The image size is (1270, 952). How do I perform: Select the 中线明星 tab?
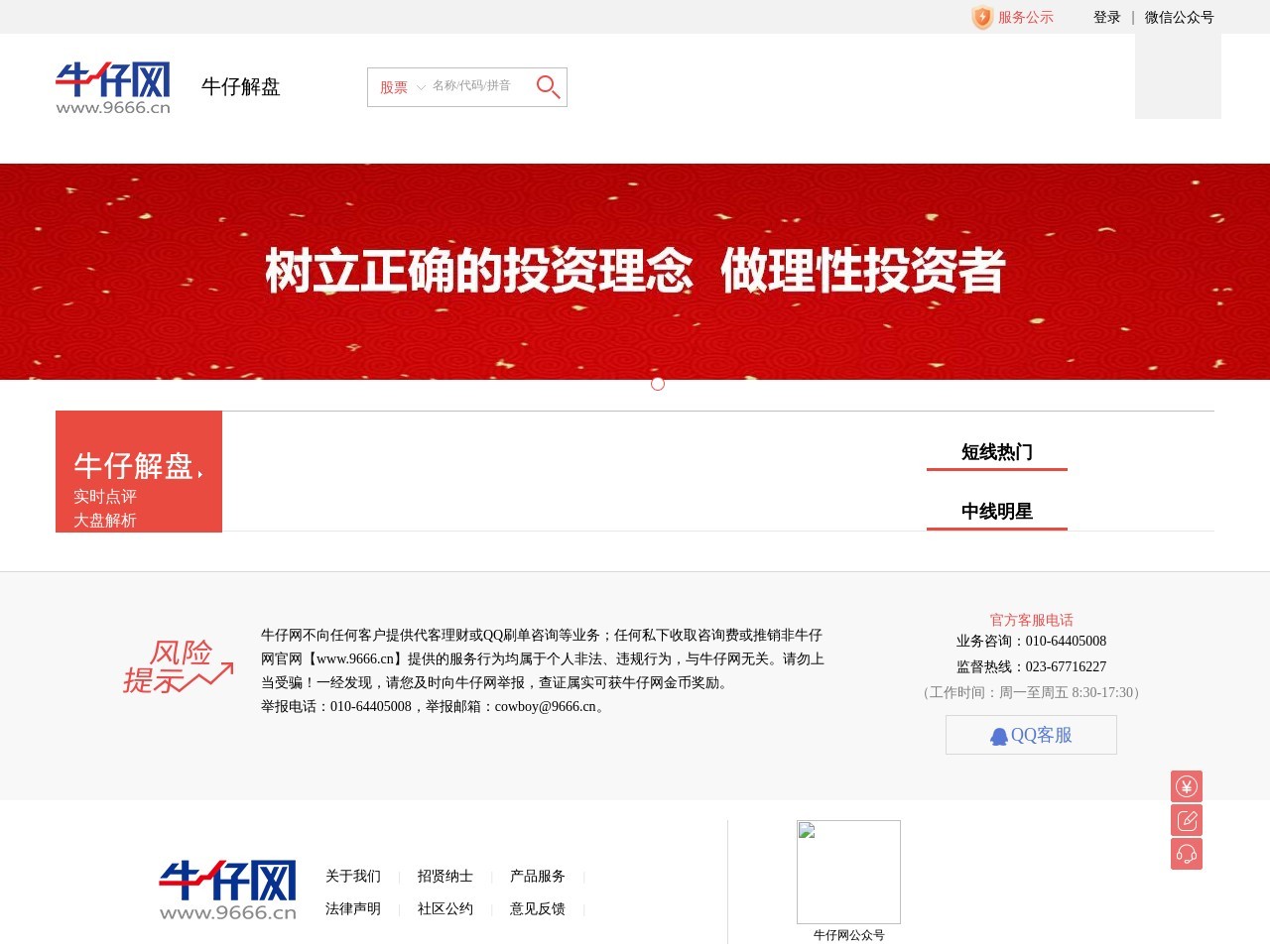pyautogui.click(x=997, y=512)
